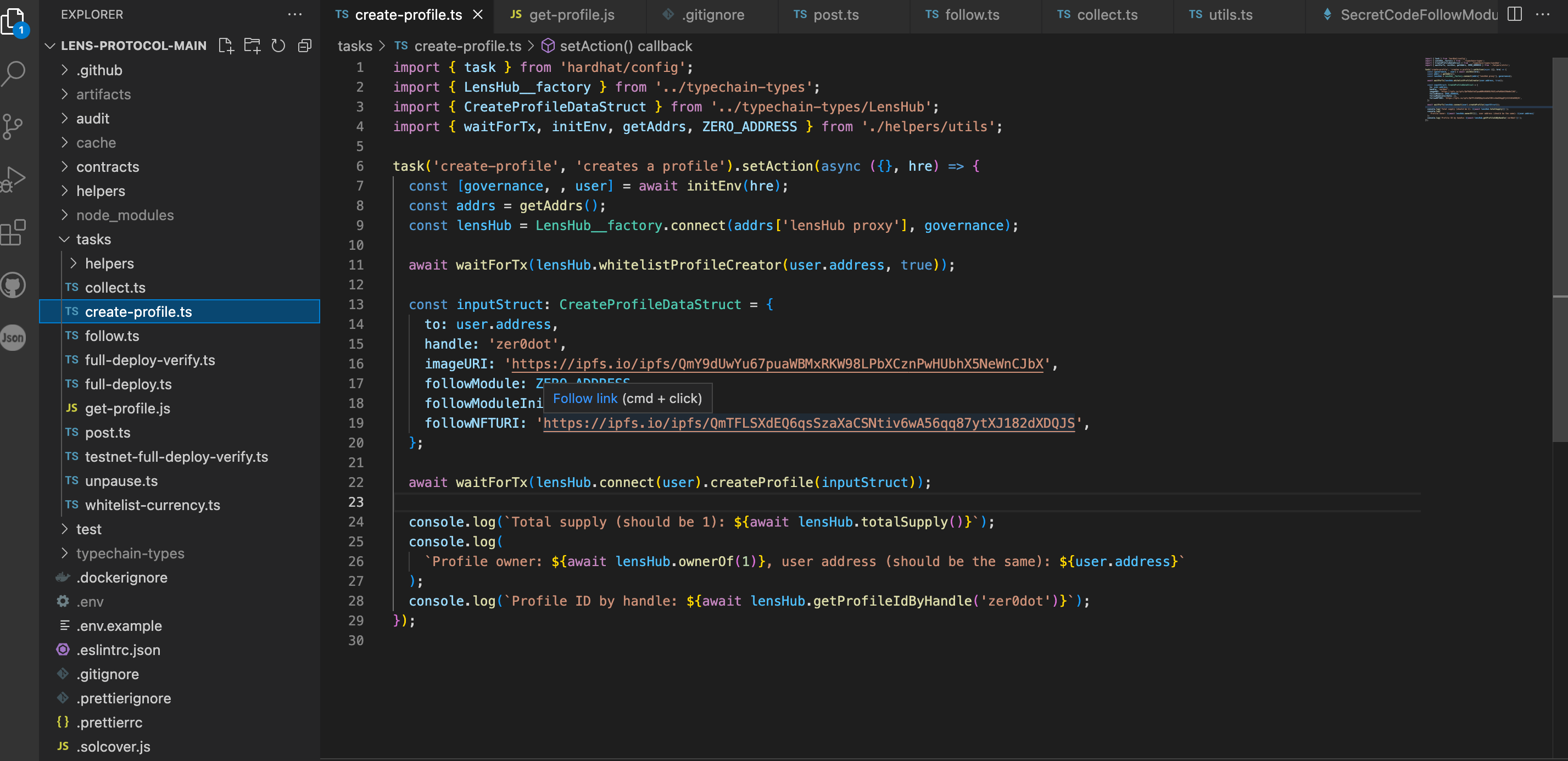Open the Extensions view
The height and width of the screenshot is (761, 1568).
pyautogui.click(x=13, y=232)
